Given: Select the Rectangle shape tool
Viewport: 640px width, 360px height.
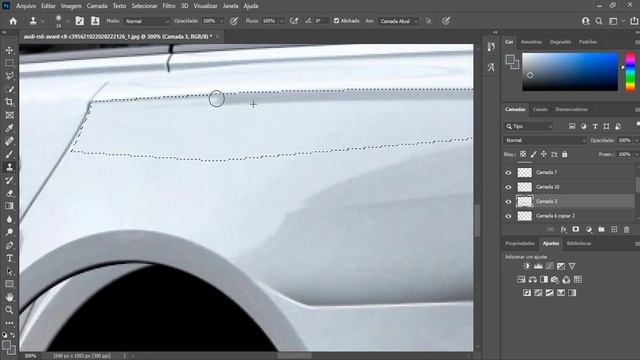Looking at the screenshot, I should pos(9,284).
